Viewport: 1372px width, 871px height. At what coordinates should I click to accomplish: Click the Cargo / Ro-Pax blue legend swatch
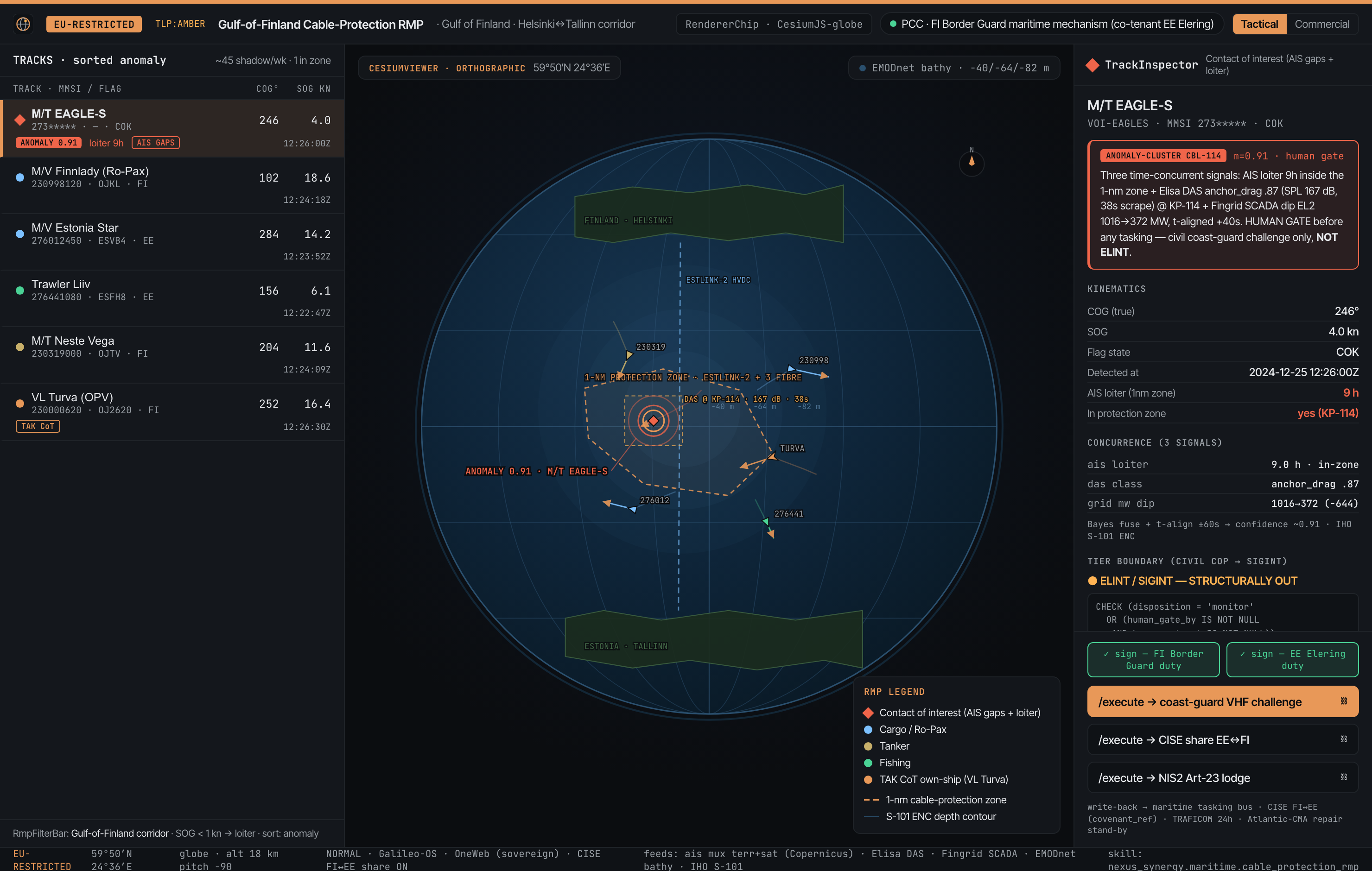click(x=868, y=729)
